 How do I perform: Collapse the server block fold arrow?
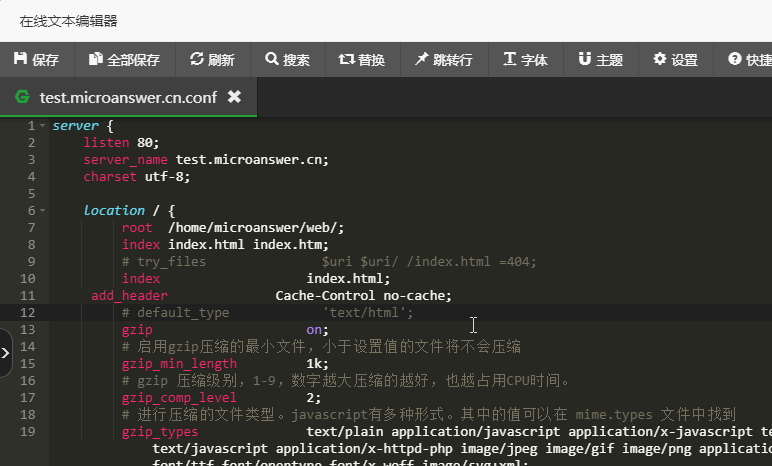coord(42,126)
